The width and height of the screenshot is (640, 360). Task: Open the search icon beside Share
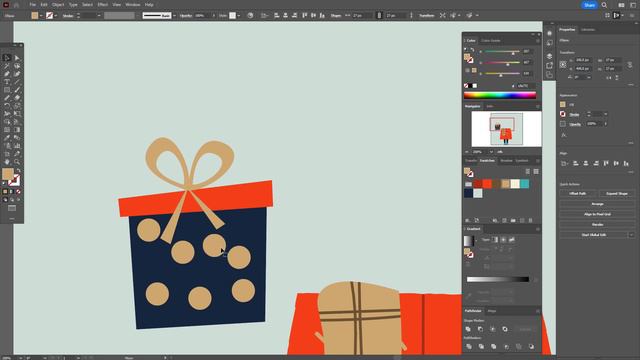click(x=604, y=5)
